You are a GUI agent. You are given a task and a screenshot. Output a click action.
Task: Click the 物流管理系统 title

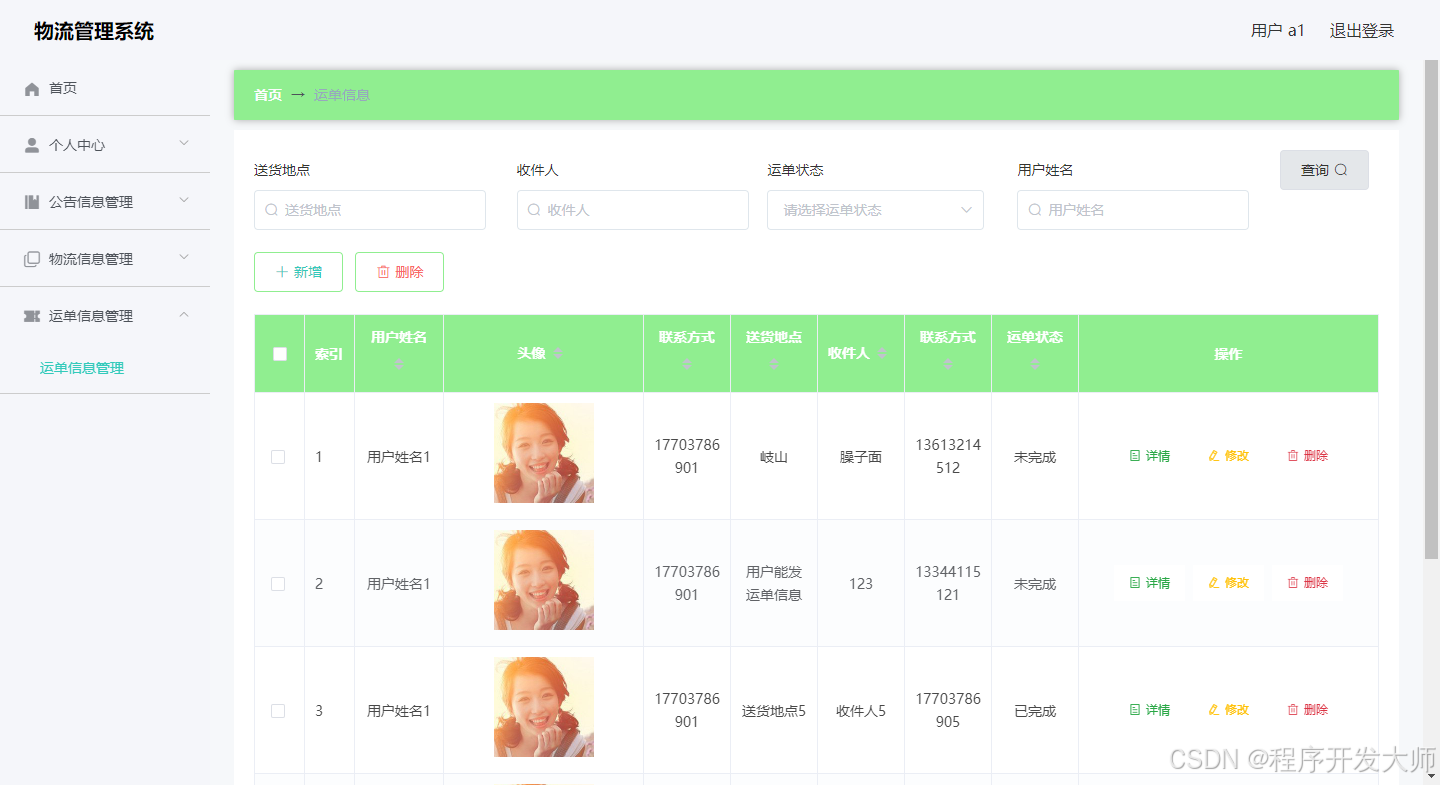[94, 31]
